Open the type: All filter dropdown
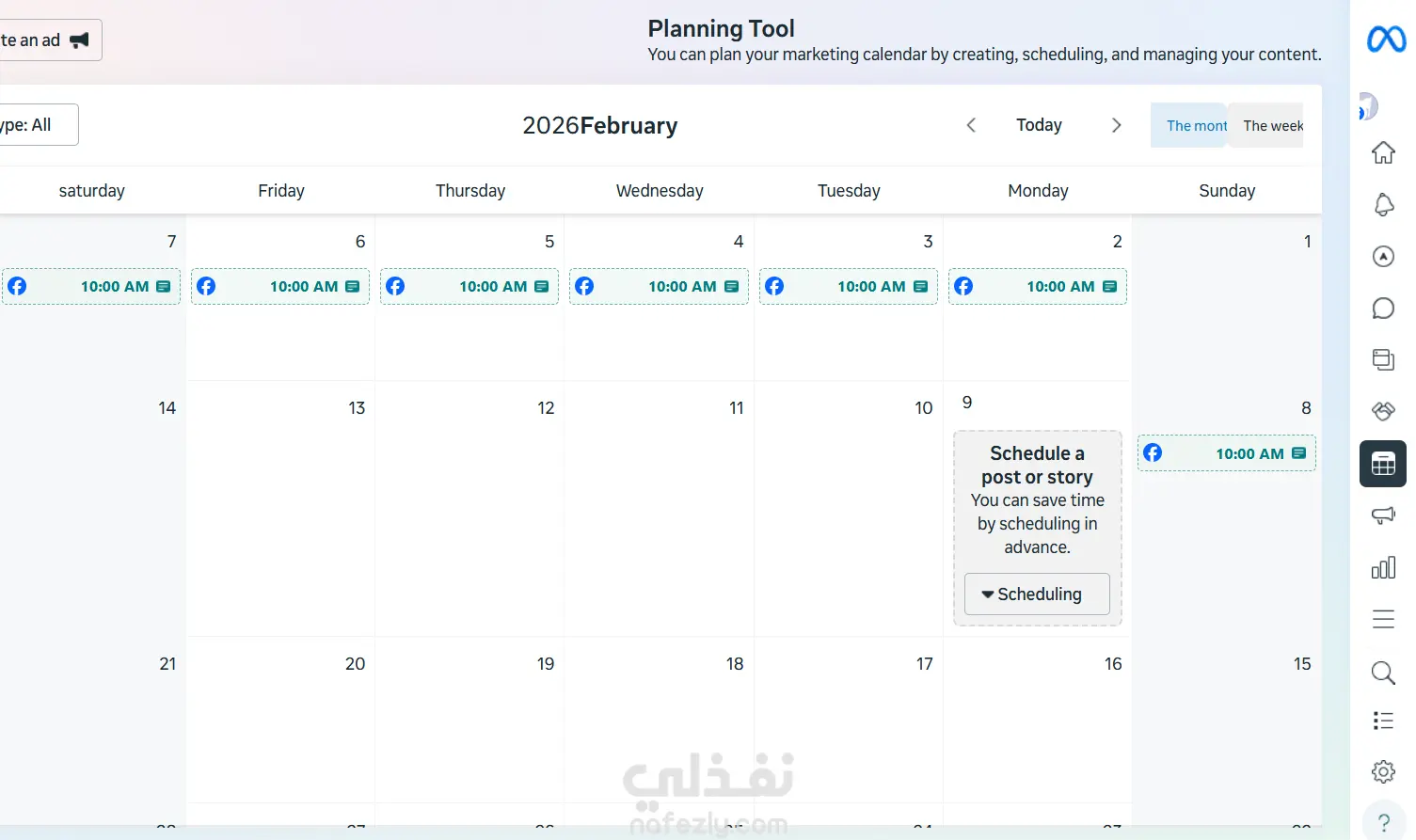Viewport: 1416px width, 840px height. click(36, 125)
